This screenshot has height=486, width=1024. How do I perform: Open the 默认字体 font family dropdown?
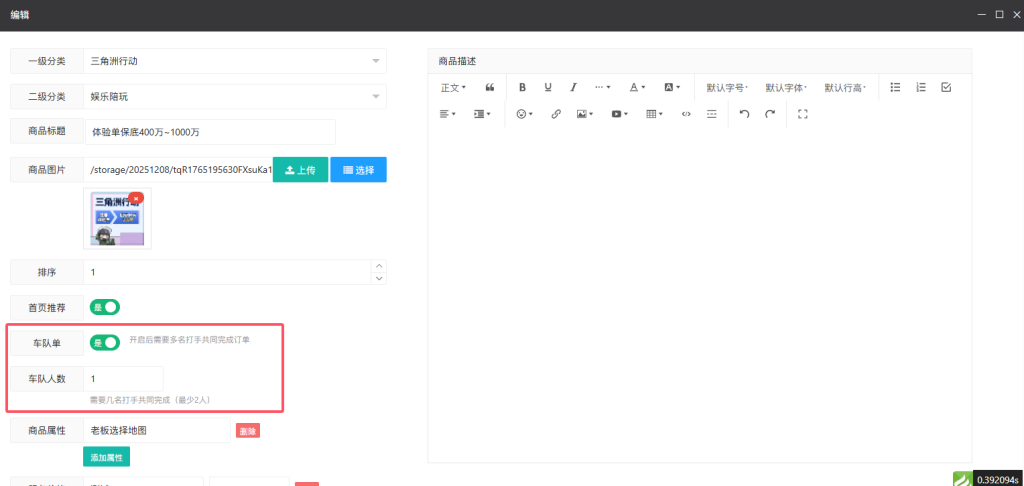coord(786,88)
